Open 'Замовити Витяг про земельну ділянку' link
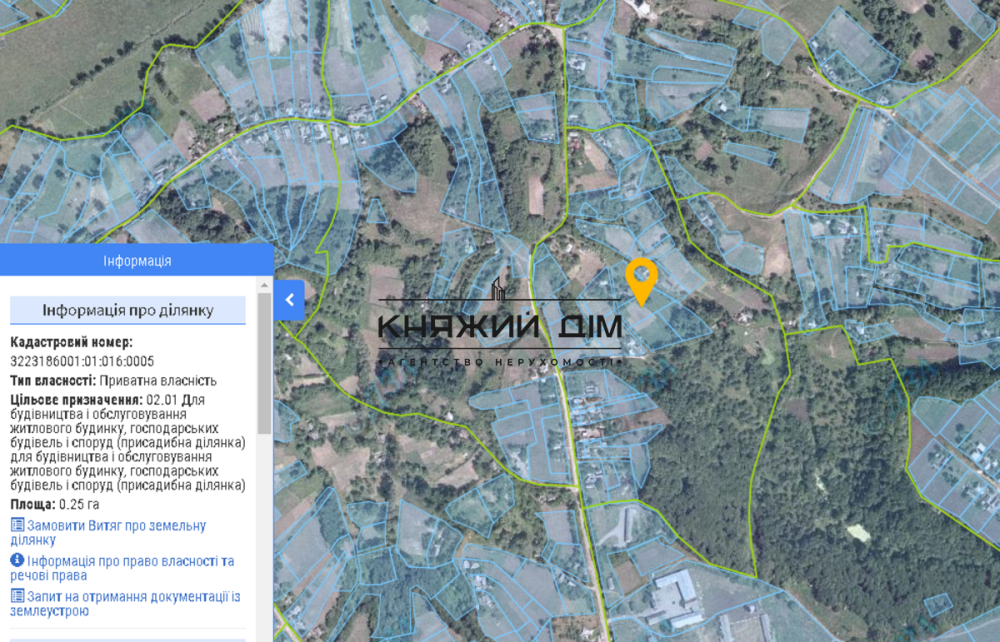Viewport: 1000px width, 642px height. click(x=115, y=532)
